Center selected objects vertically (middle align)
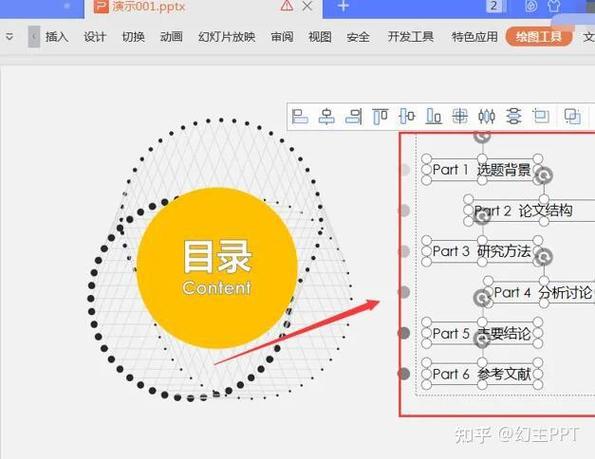Screen dimensions: 595x459 tap(407, 116)
